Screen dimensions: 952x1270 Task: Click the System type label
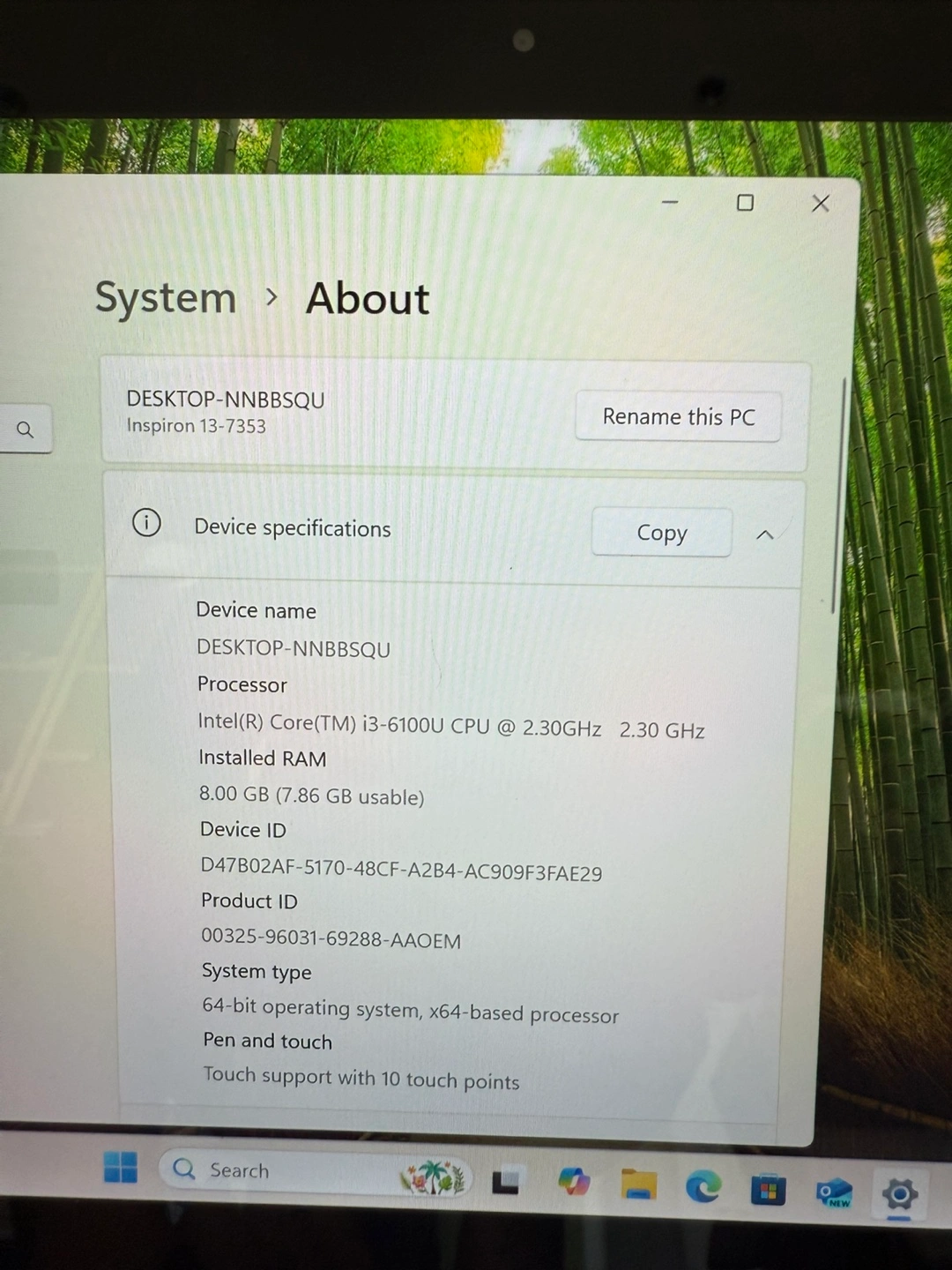pyautogui.click(x=257, y=972)
